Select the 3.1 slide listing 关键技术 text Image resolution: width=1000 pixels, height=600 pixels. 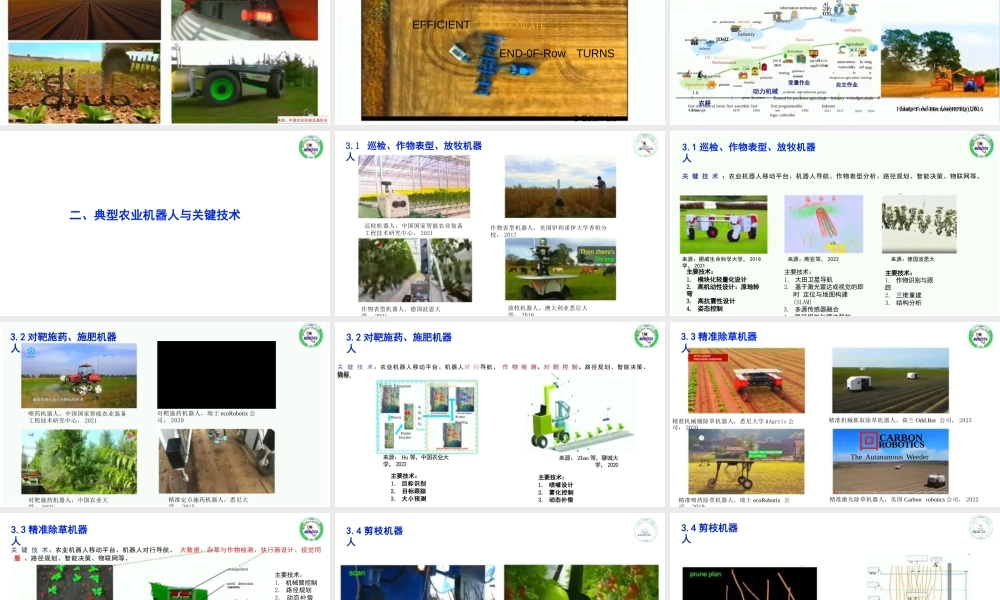point(835,223)
